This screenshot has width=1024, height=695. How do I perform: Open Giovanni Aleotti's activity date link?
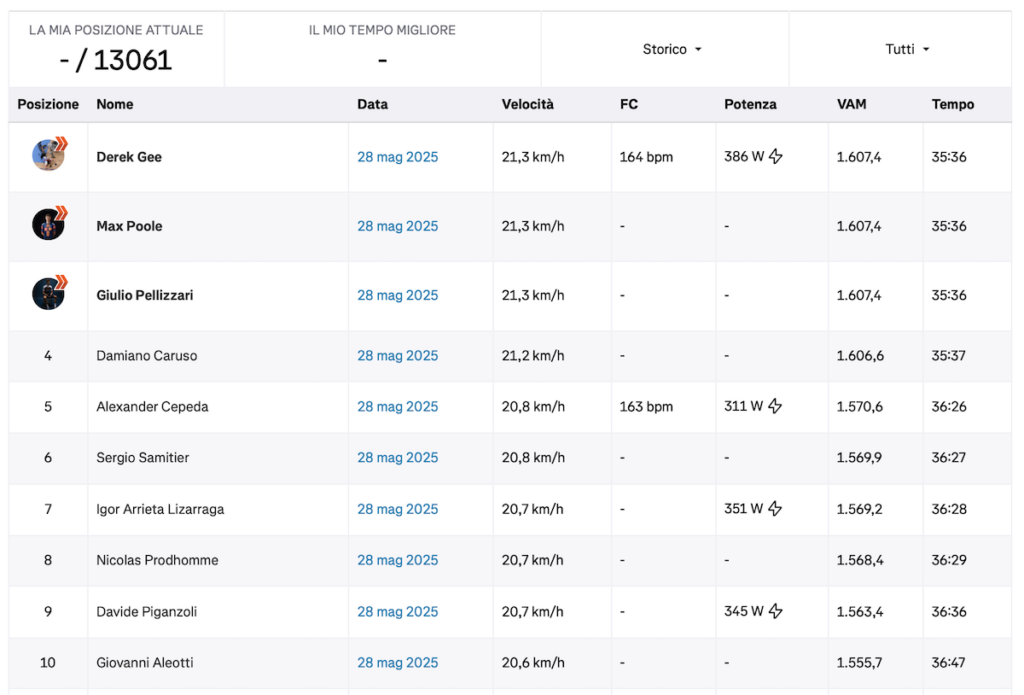(397, 662)
